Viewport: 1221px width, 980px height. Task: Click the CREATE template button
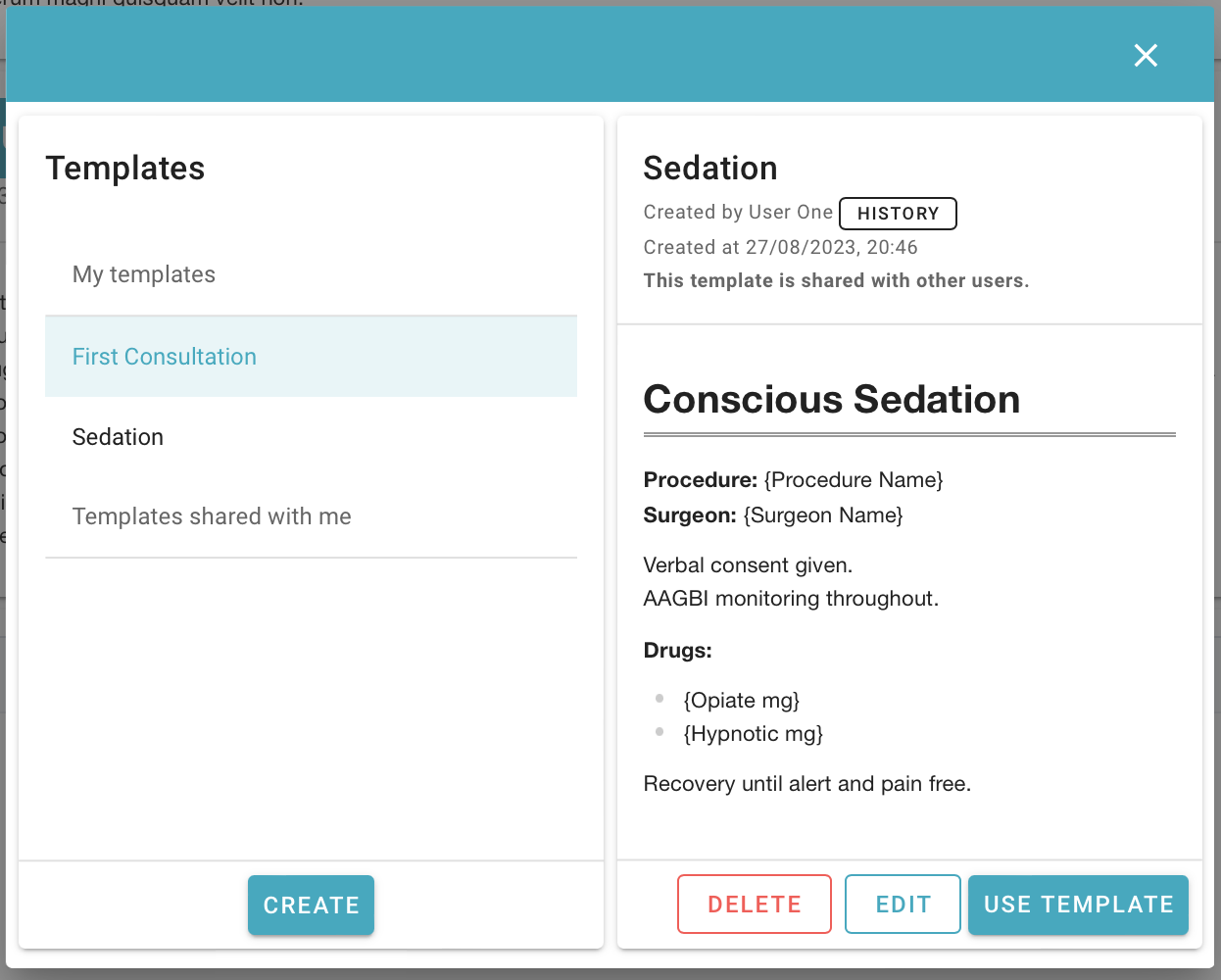pyautogui.click(x=311, y=906)
